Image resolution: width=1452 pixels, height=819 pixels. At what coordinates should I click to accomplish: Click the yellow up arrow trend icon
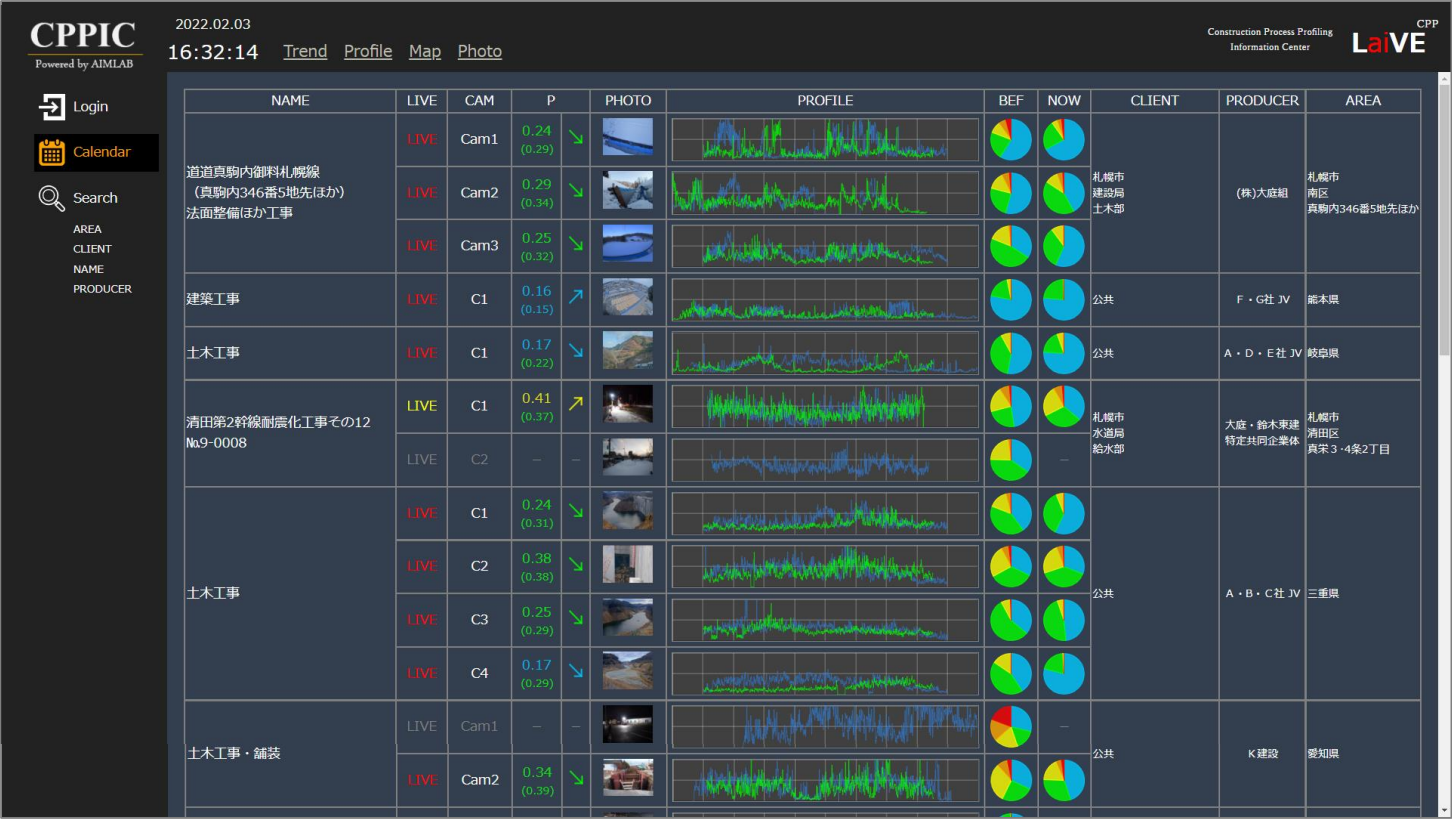tap(575, 405)
